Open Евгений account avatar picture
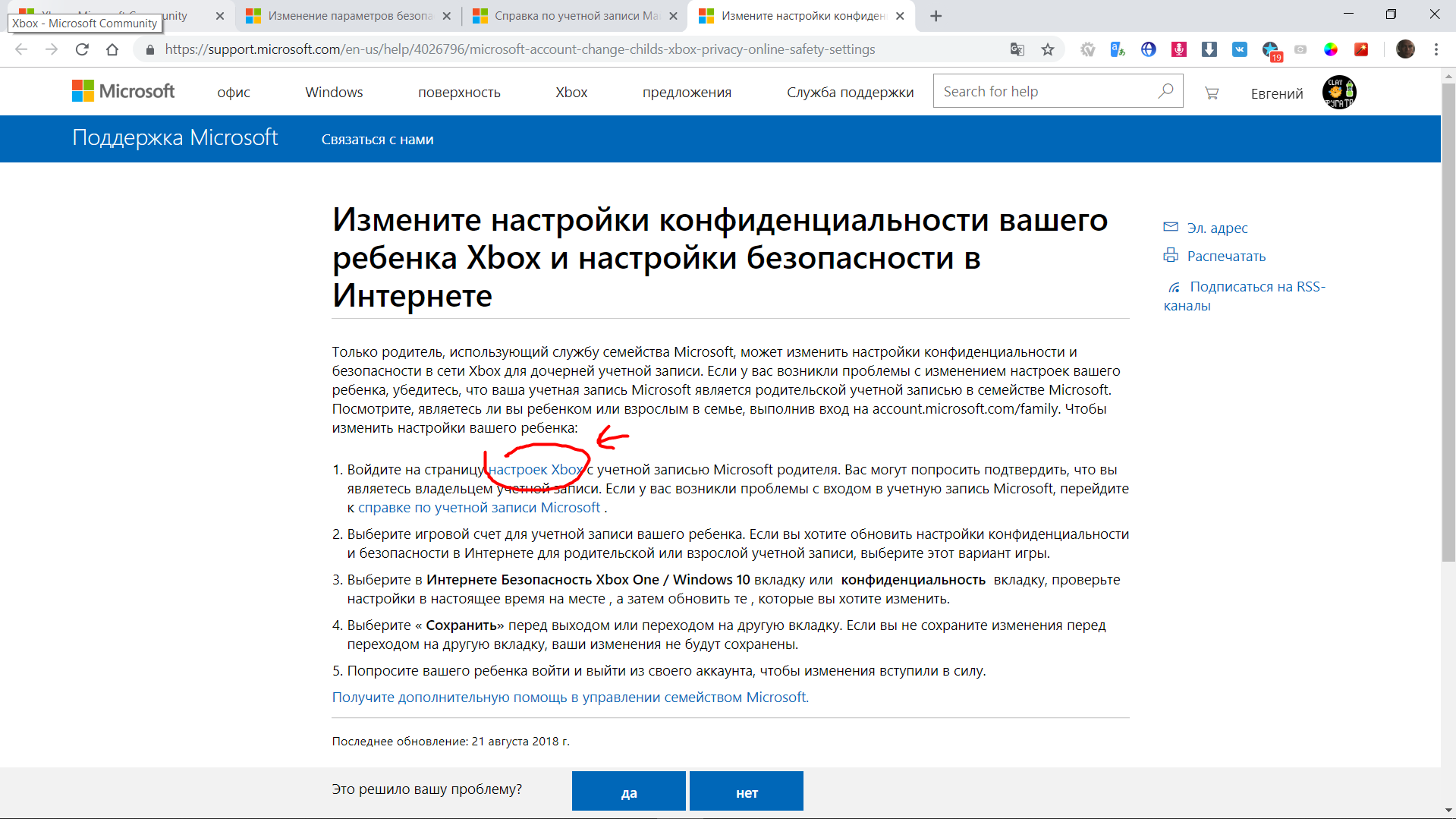1456x819 pixels. tap(1339, 93)
